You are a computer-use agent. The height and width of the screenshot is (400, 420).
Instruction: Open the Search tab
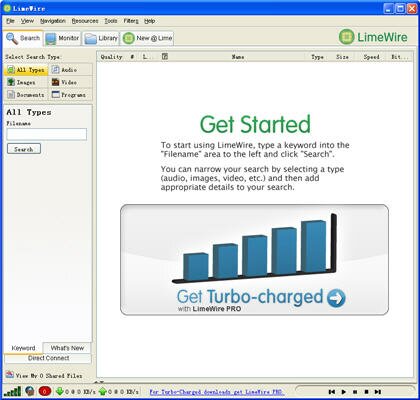[23, 38]
